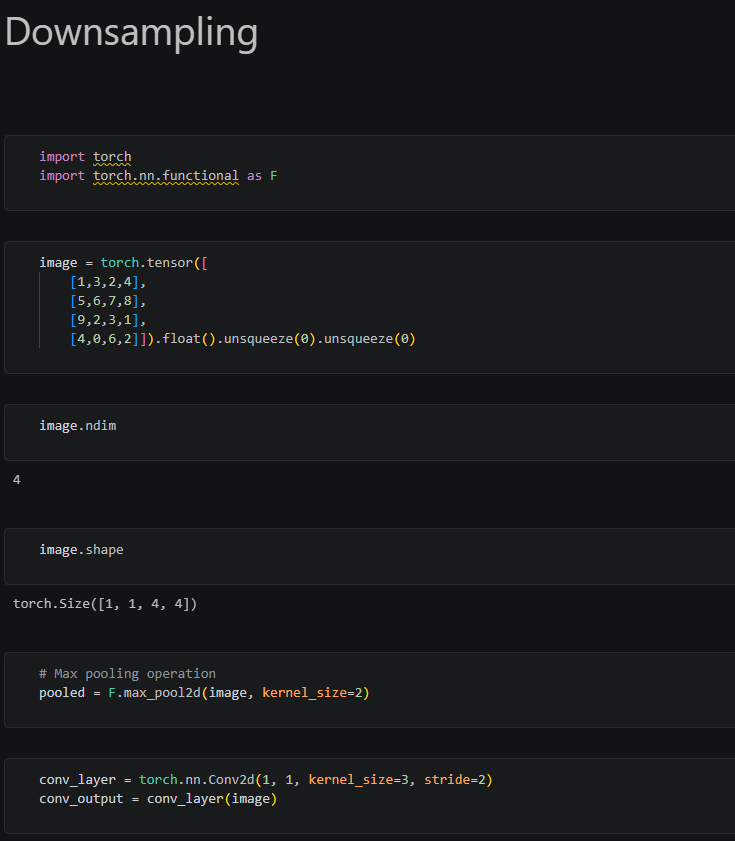
Task: Click the Downsampling heading
Action: coord(131,33)
